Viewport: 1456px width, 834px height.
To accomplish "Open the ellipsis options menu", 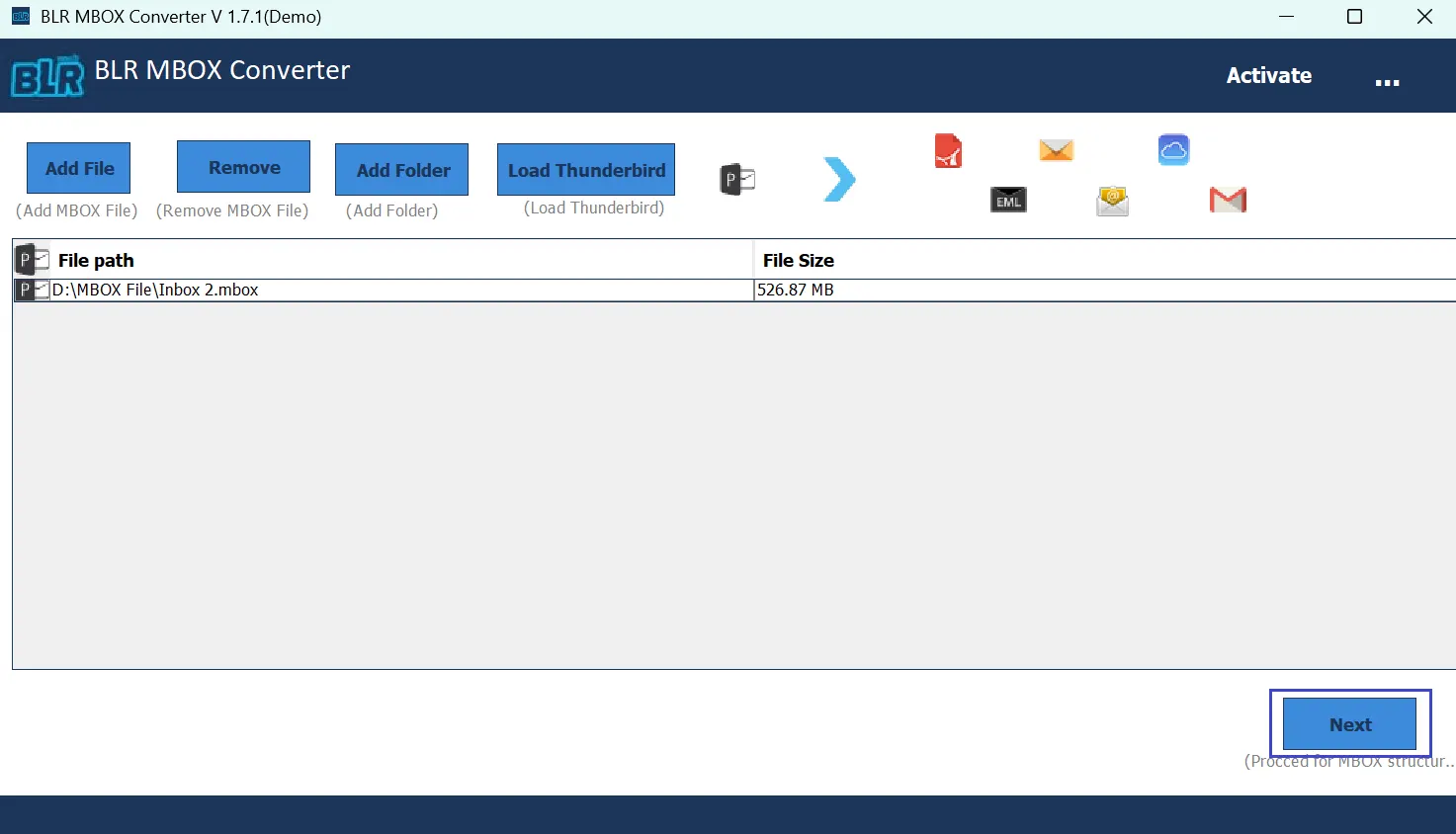I will pyautogui.click(x=1388, y=79).
